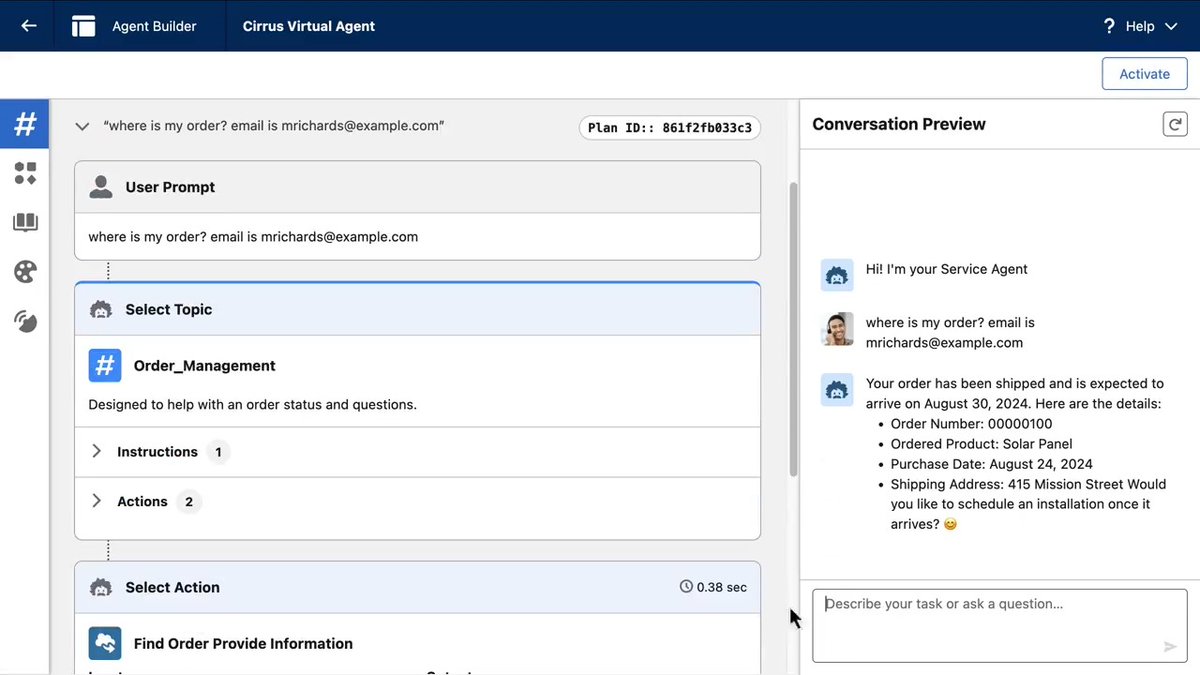Focus the "Describe your task" input field
The width and height of the screenshot is (1200, 675).
coord(999,626)
